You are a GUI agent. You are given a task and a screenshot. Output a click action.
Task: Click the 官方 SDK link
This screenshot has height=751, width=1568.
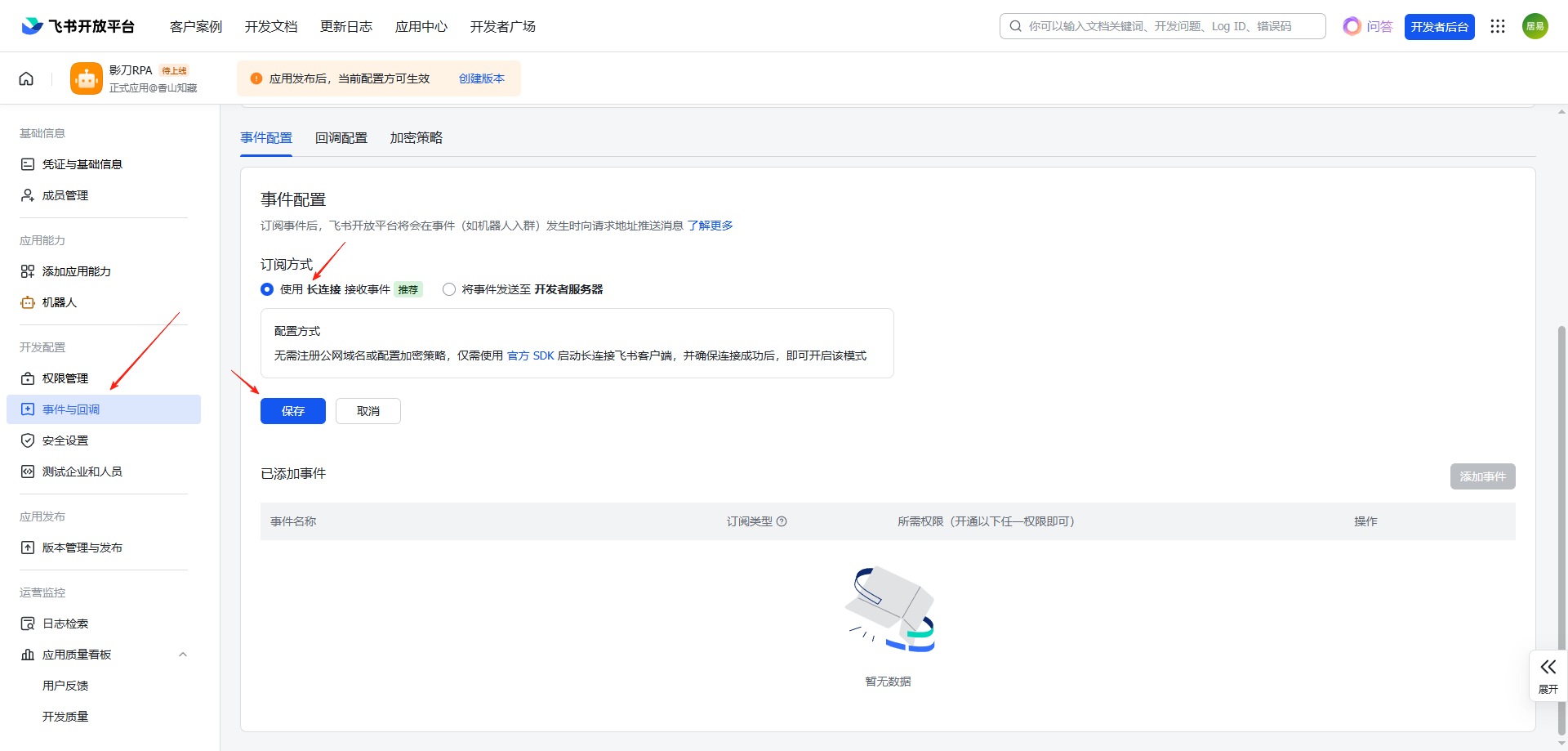tap(530, 355)
